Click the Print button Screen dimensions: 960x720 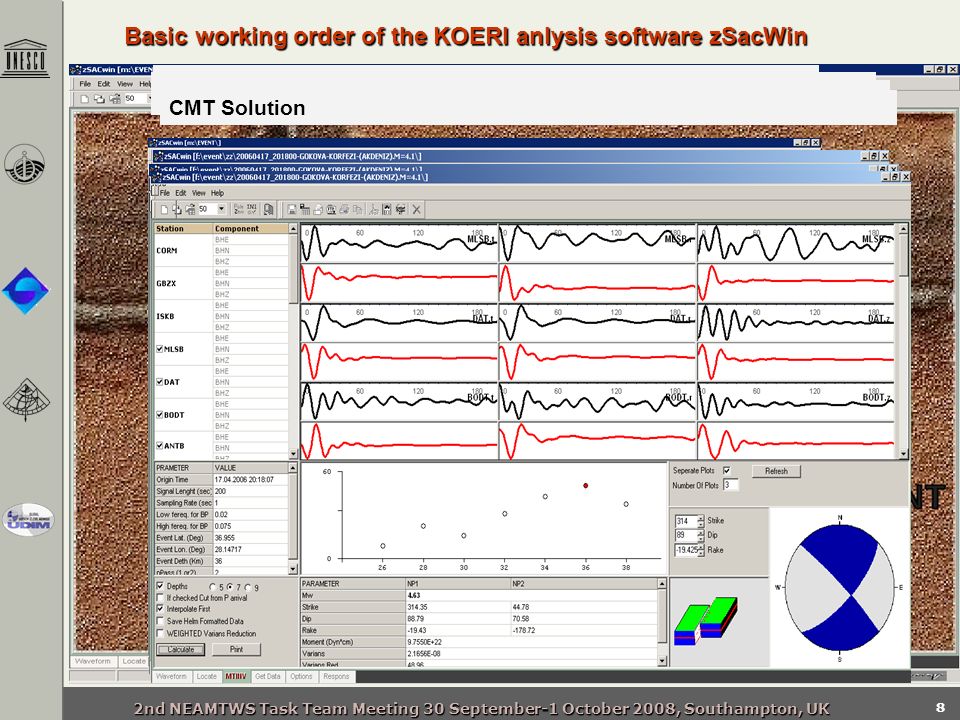(x=236, y=650)
